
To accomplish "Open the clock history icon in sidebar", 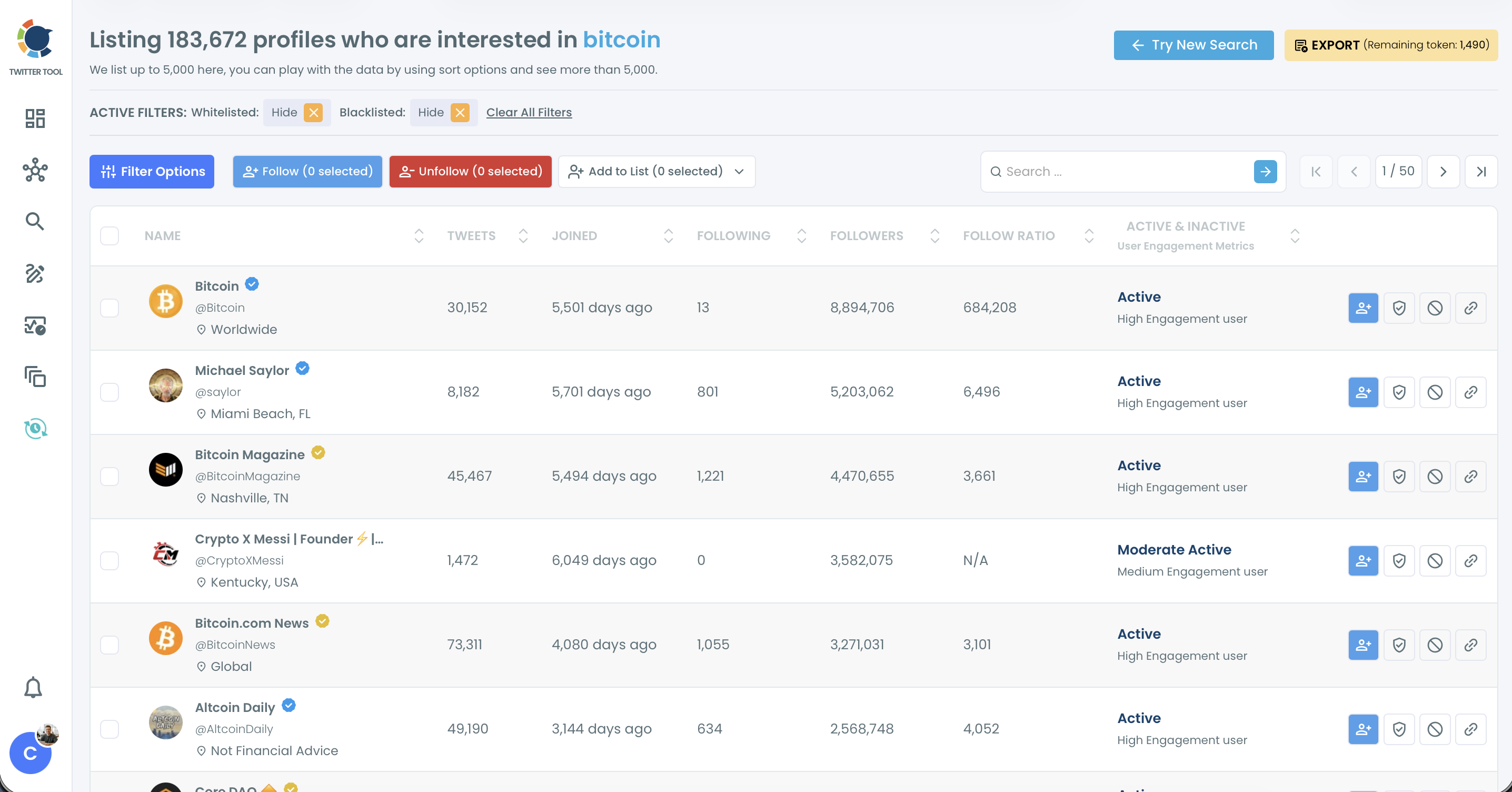I will [35, 428].
